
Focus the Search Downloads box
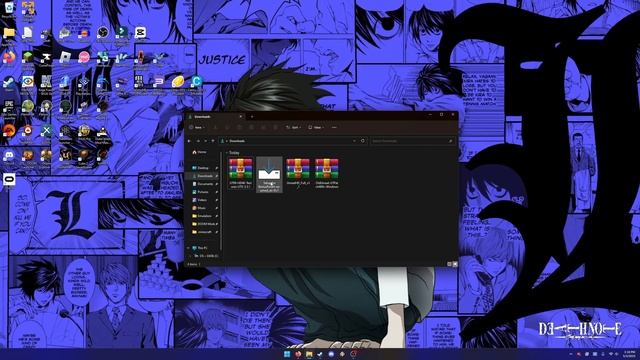pyautogui.click(x=412, y=141)
